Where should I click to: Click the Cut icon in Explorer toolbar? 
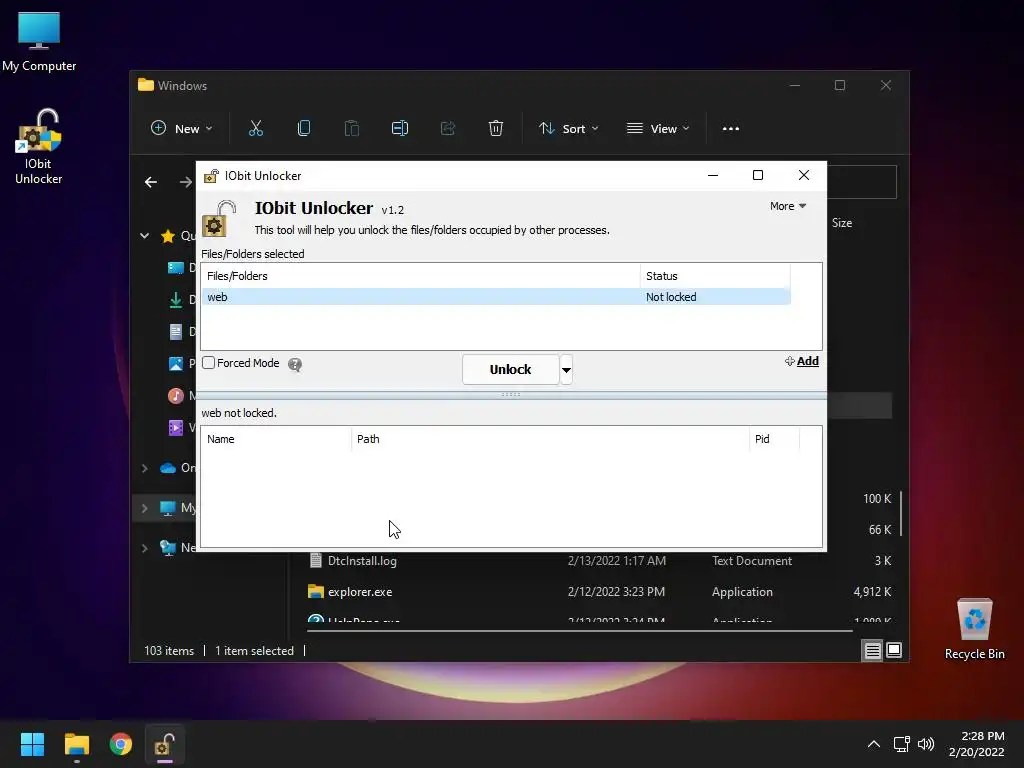255,129
